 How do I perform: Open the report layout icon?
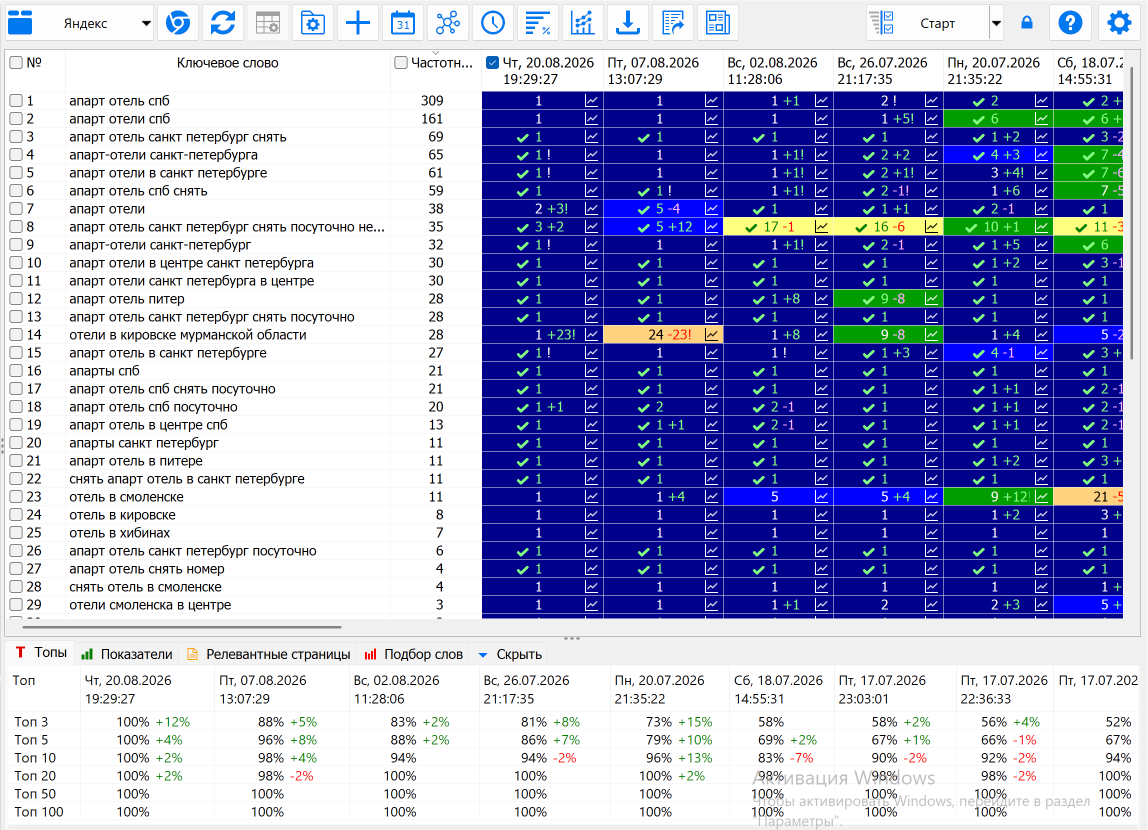point(718,23)
